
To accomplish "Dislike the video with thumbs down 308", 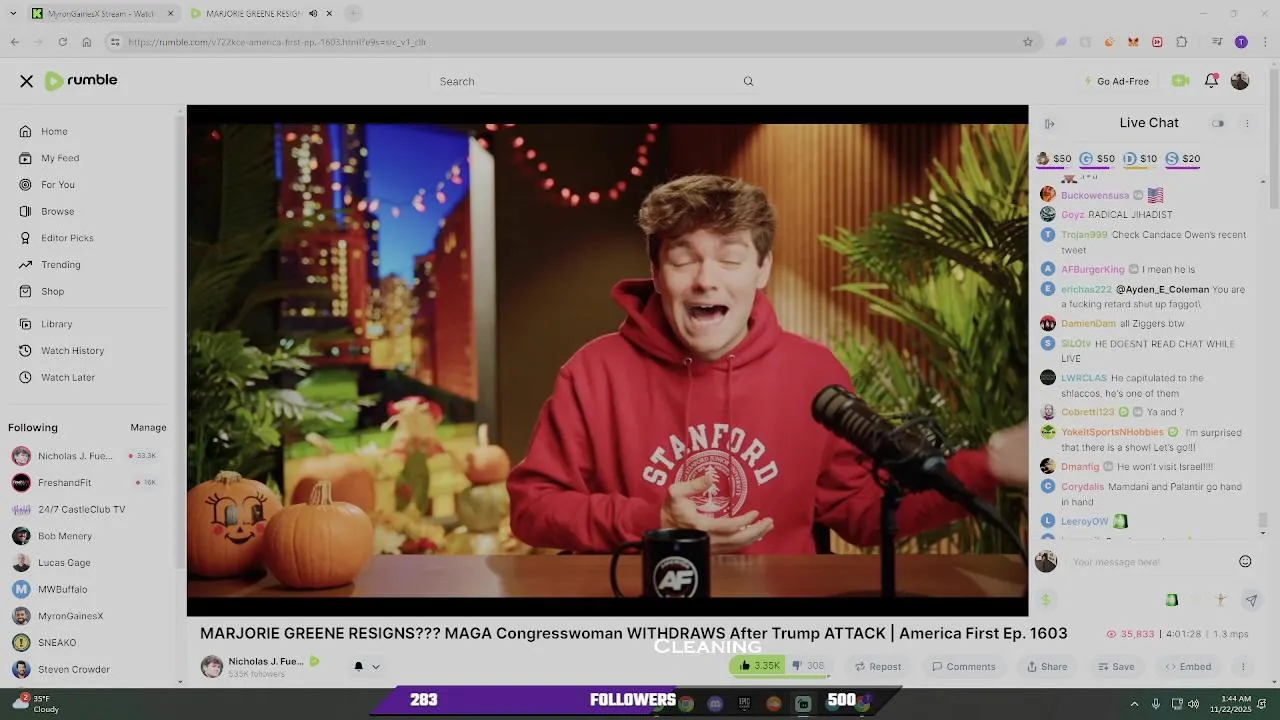I will click(810, 666).
